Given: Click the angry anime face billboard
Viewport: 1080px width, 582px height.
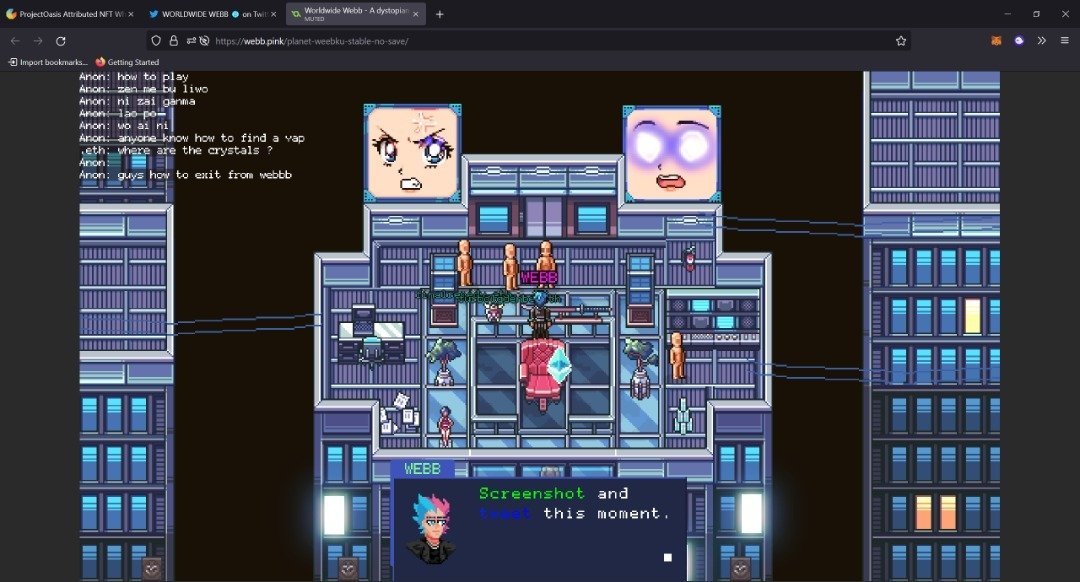Looking at the screenshot, I should [412, 152].
